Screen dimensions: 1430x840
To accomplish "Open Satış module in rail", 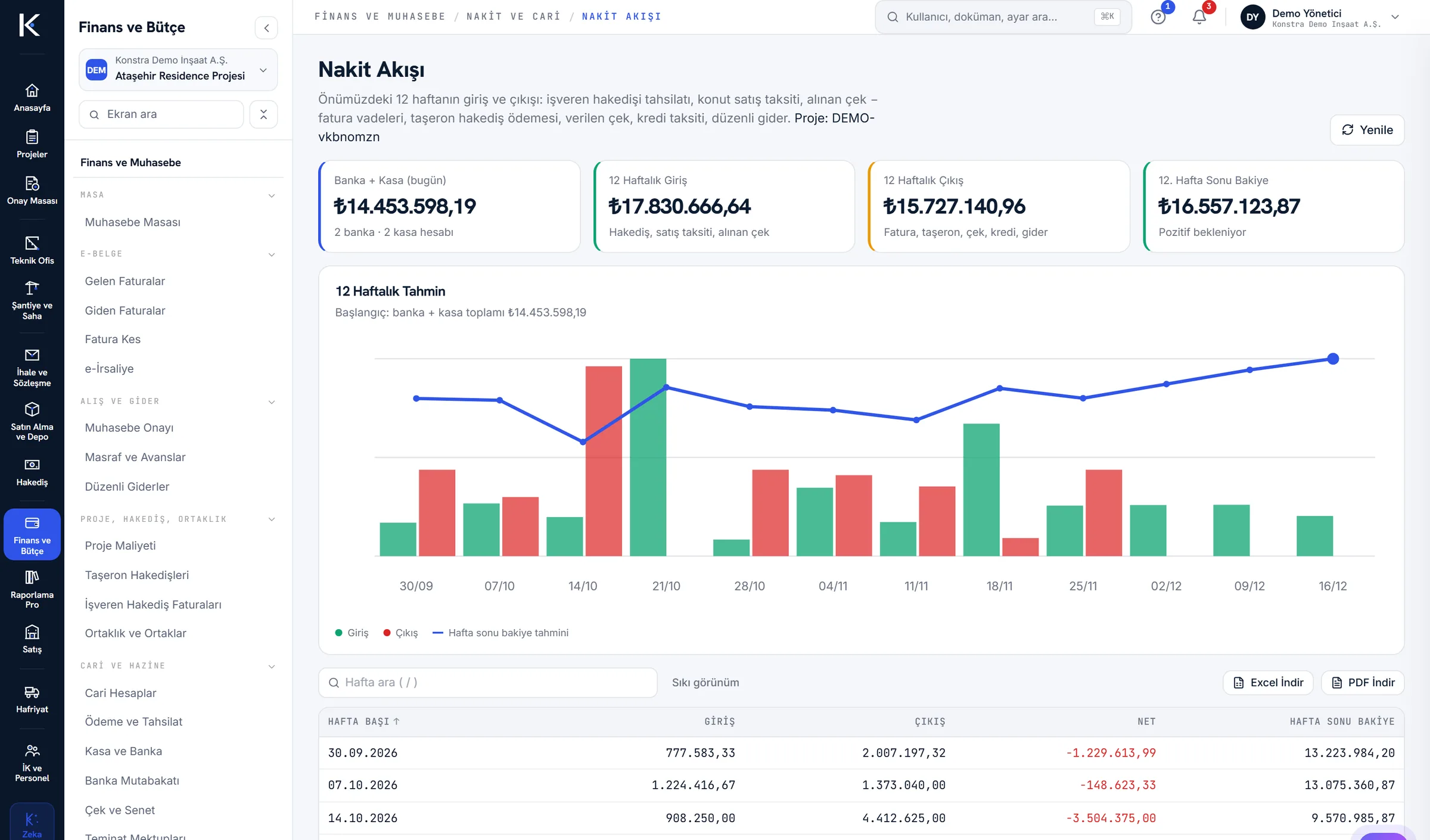I will click(32, 639).
